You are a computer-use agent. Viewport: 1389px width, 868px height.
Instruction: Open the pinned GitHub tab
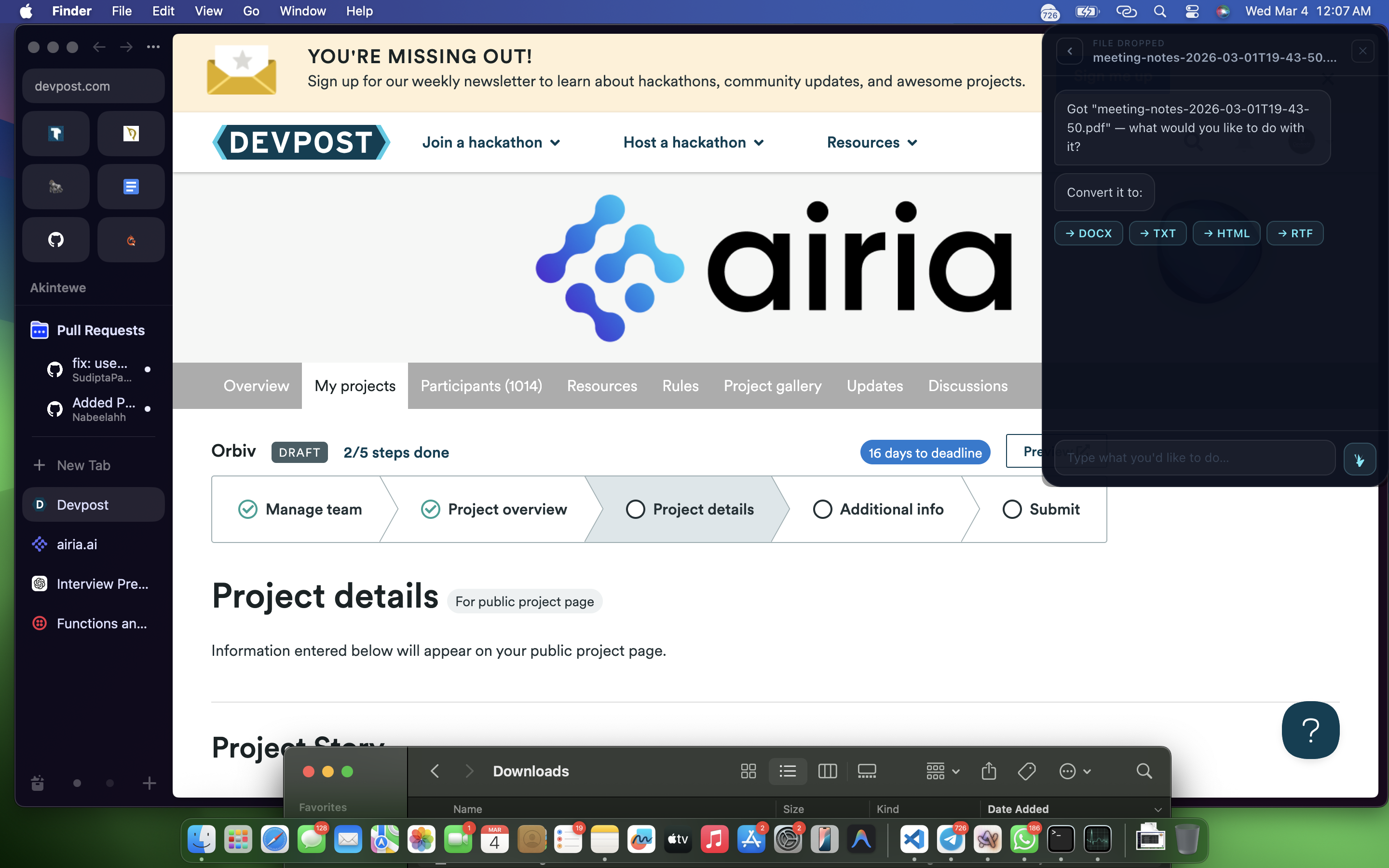click(55, 239)
